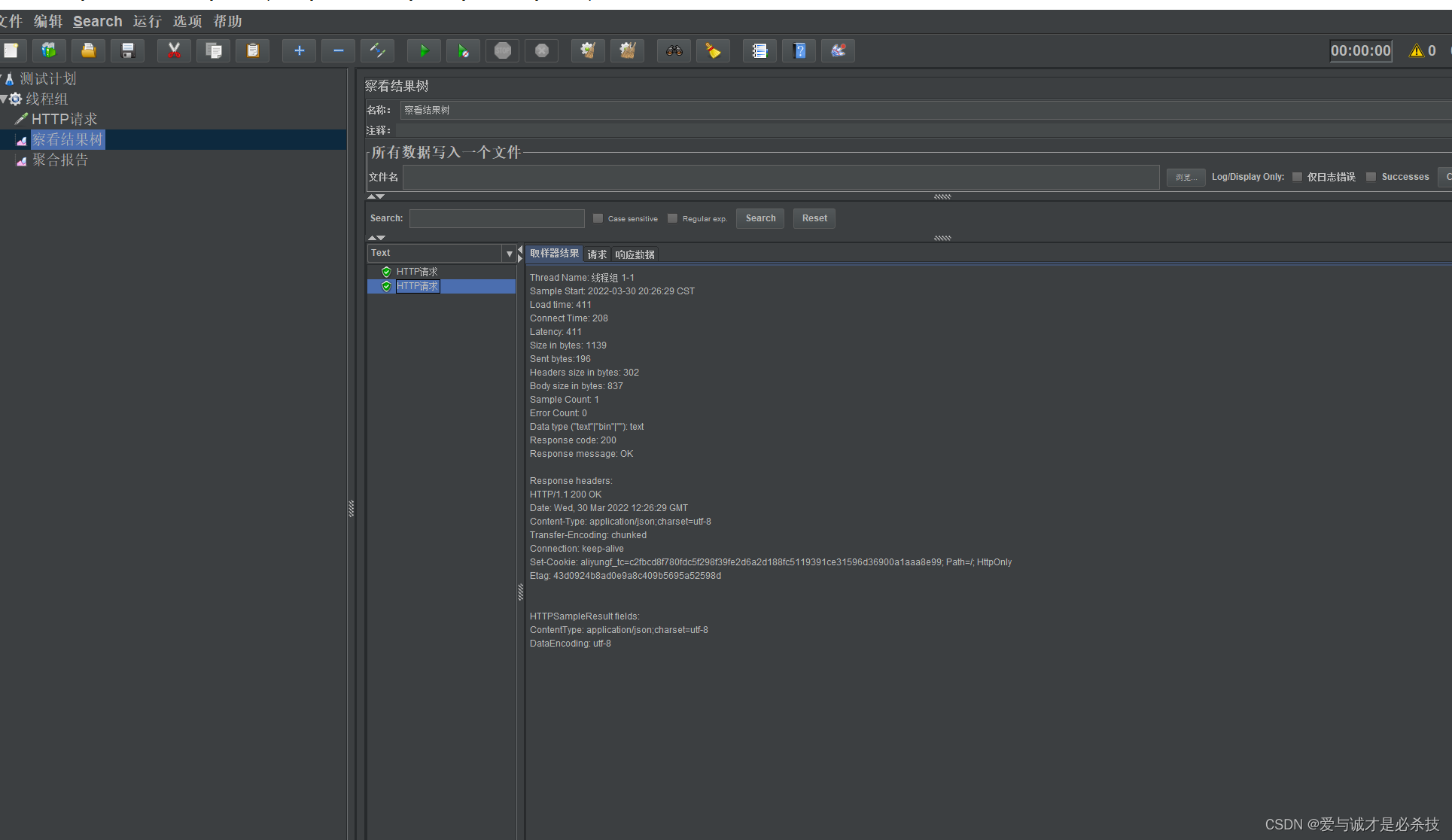Click the Search text input field
1452x840 pixels.
pos(497,218)
